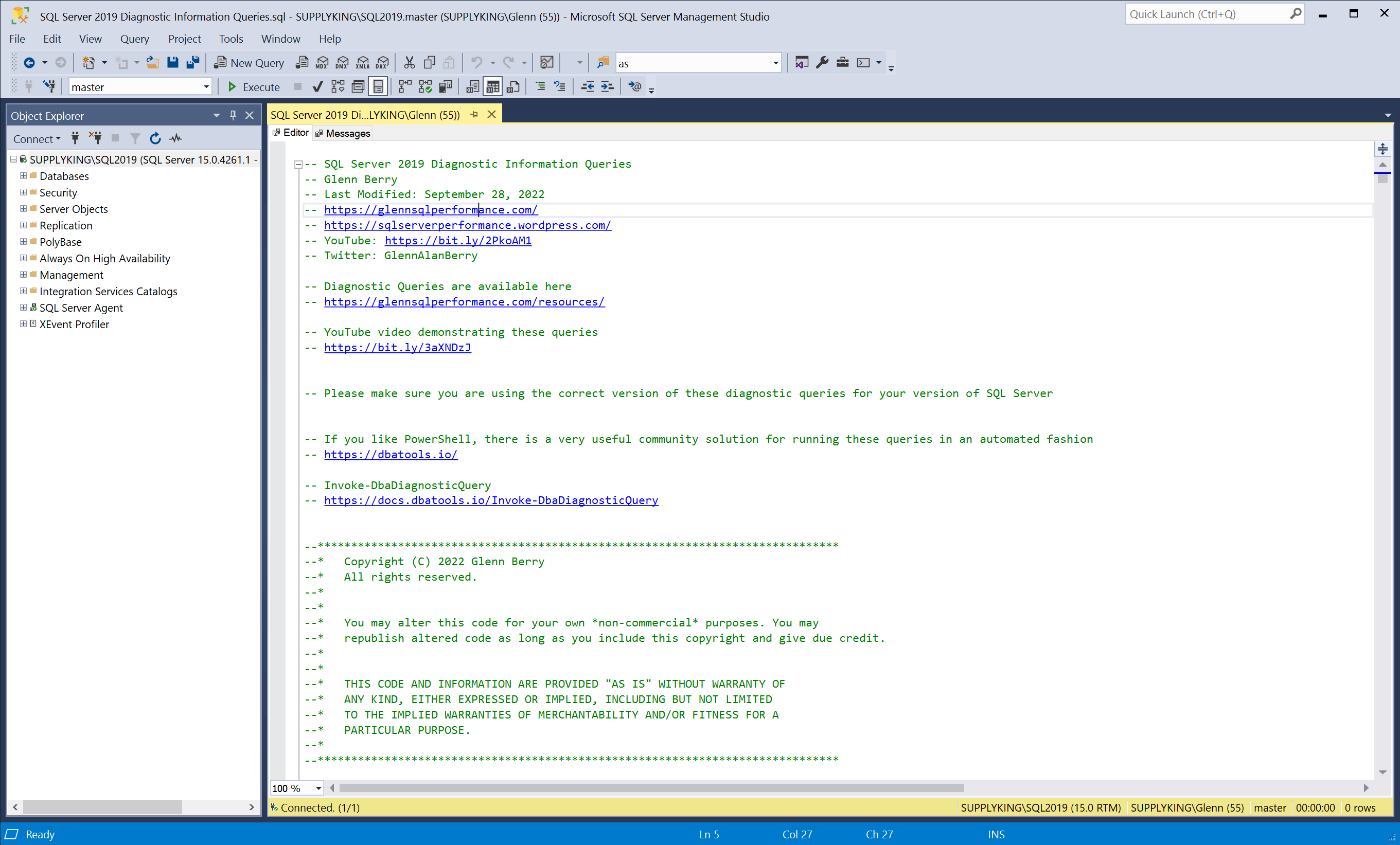
Task: Expand the Databases tree node
Action: tap(23, 176)
